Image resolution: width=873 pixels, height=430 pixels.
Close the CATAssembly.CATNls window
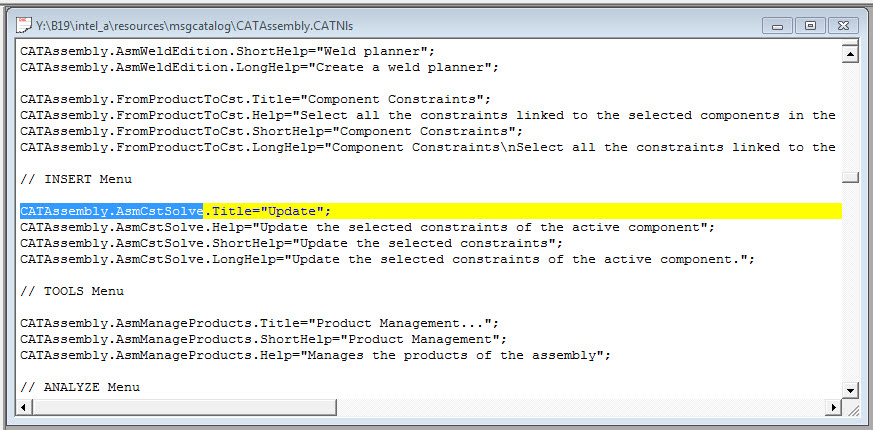[843, 26]
